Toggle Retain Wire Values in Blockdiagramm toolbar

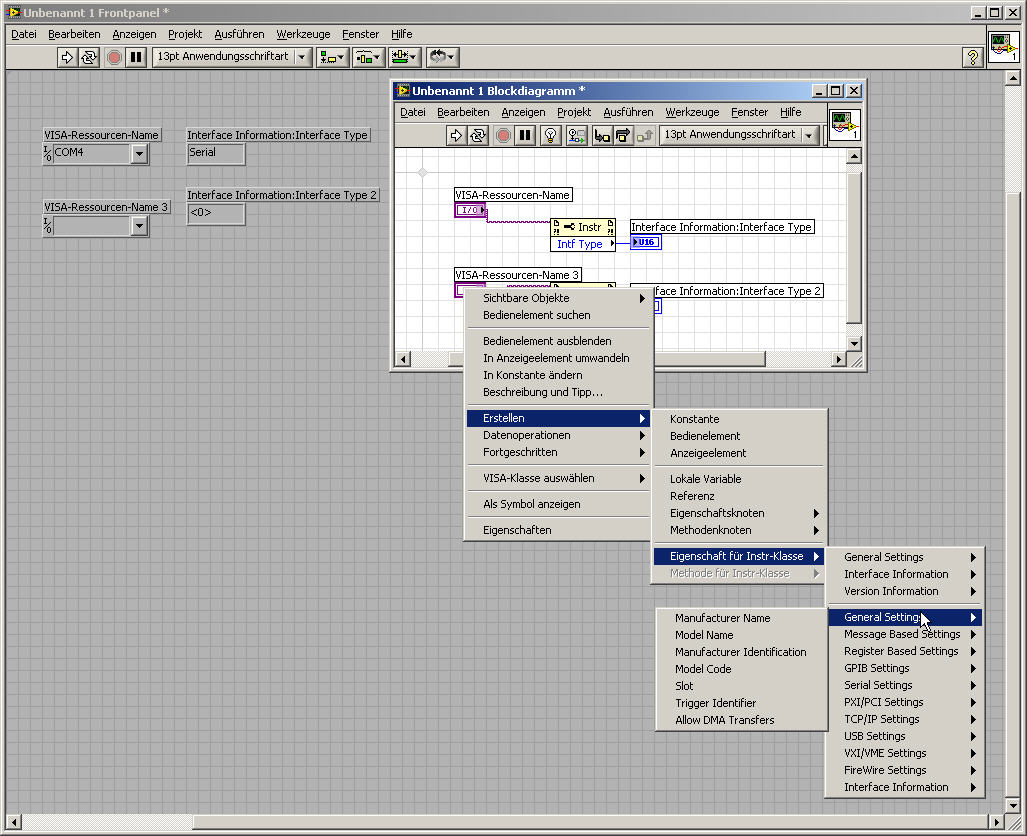576,135
